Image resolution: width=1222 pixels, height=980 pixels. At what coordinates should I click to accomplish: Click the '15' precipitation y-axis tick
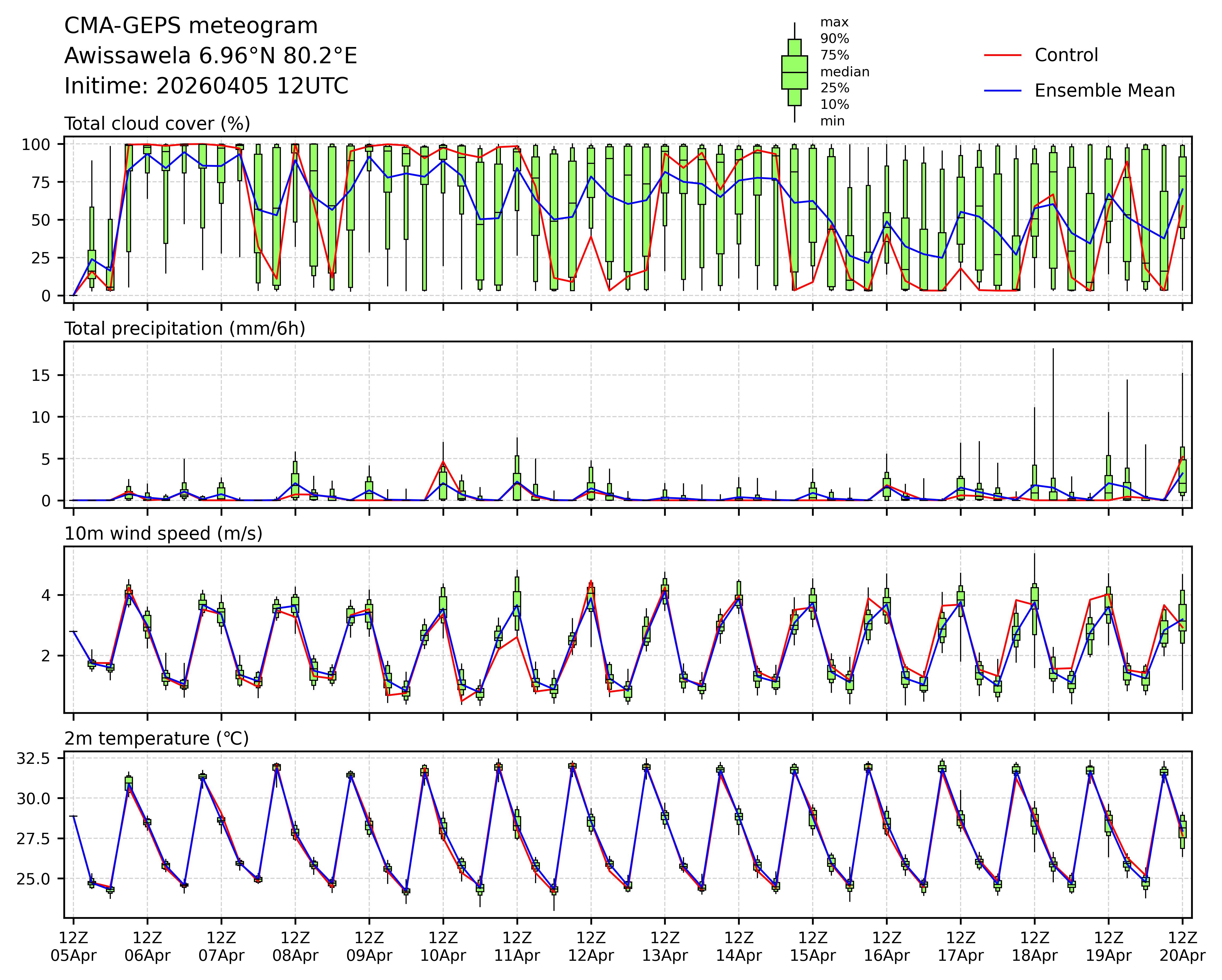[42, 376]
